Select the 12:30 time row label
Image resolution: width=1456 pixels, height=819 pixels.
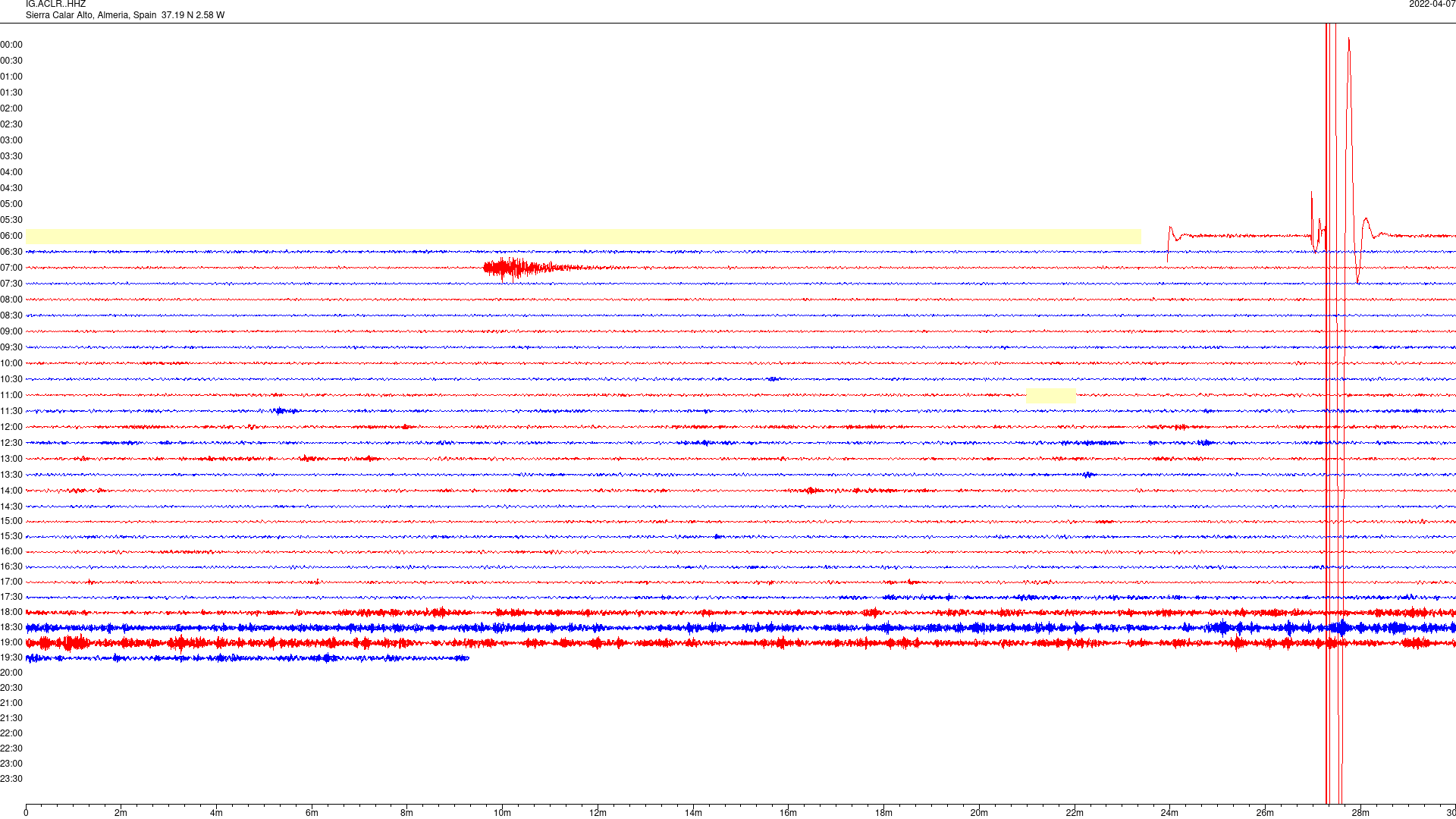click(x=11, y=443)
